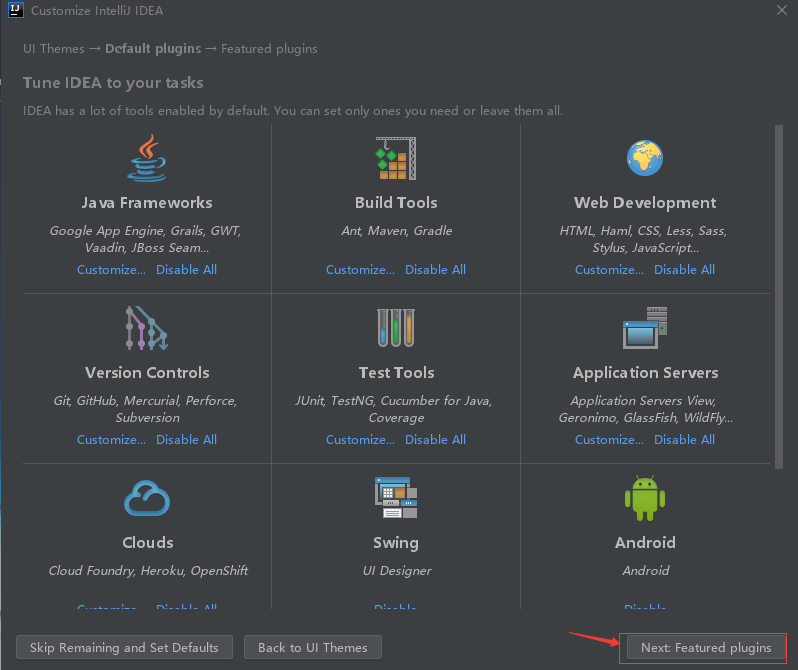Open Customize for Application Servers
Image resolution: width=798 pixels, height=670 pixels.
click(x=609, y=440)
